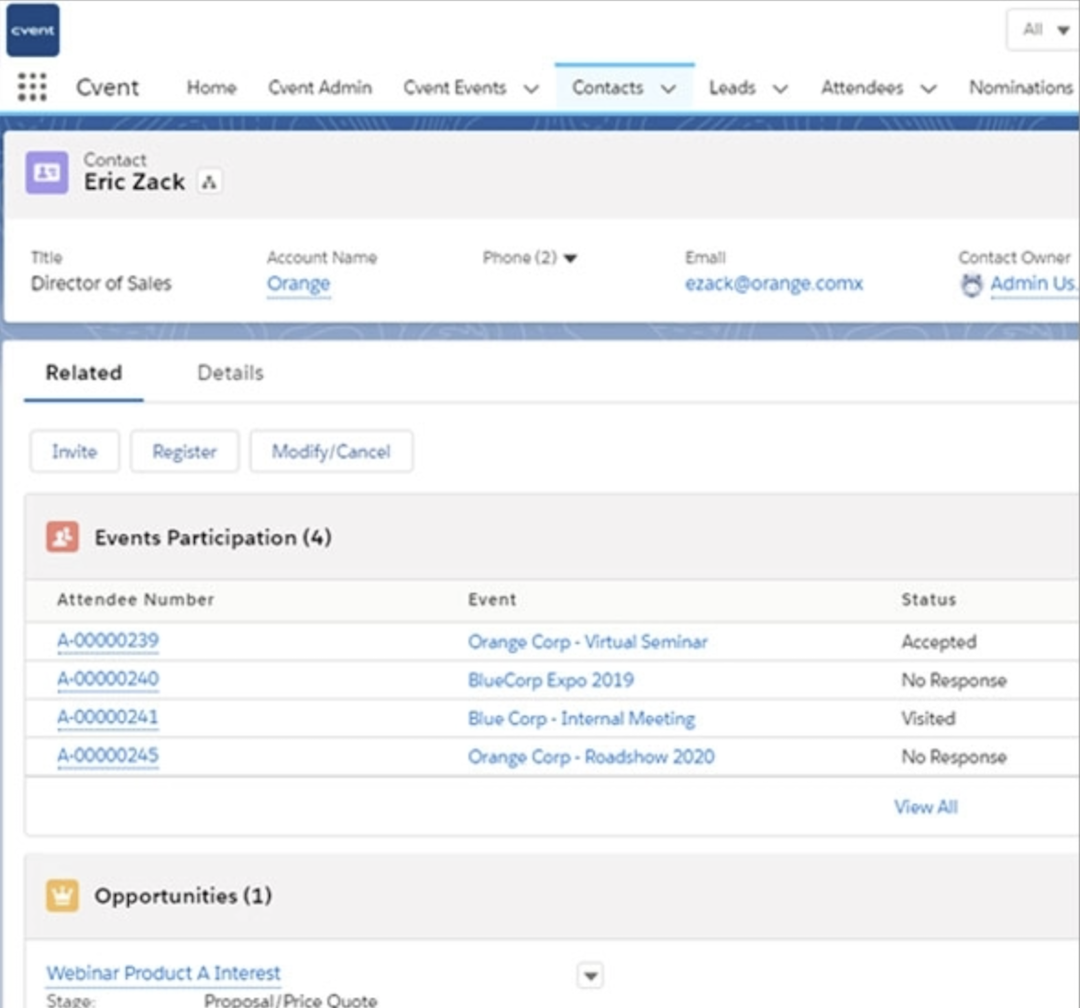View the contact hierarchy icon next to Eric Zack
The width and height of the screenshot is (1080, 1008).
(209, 182)
